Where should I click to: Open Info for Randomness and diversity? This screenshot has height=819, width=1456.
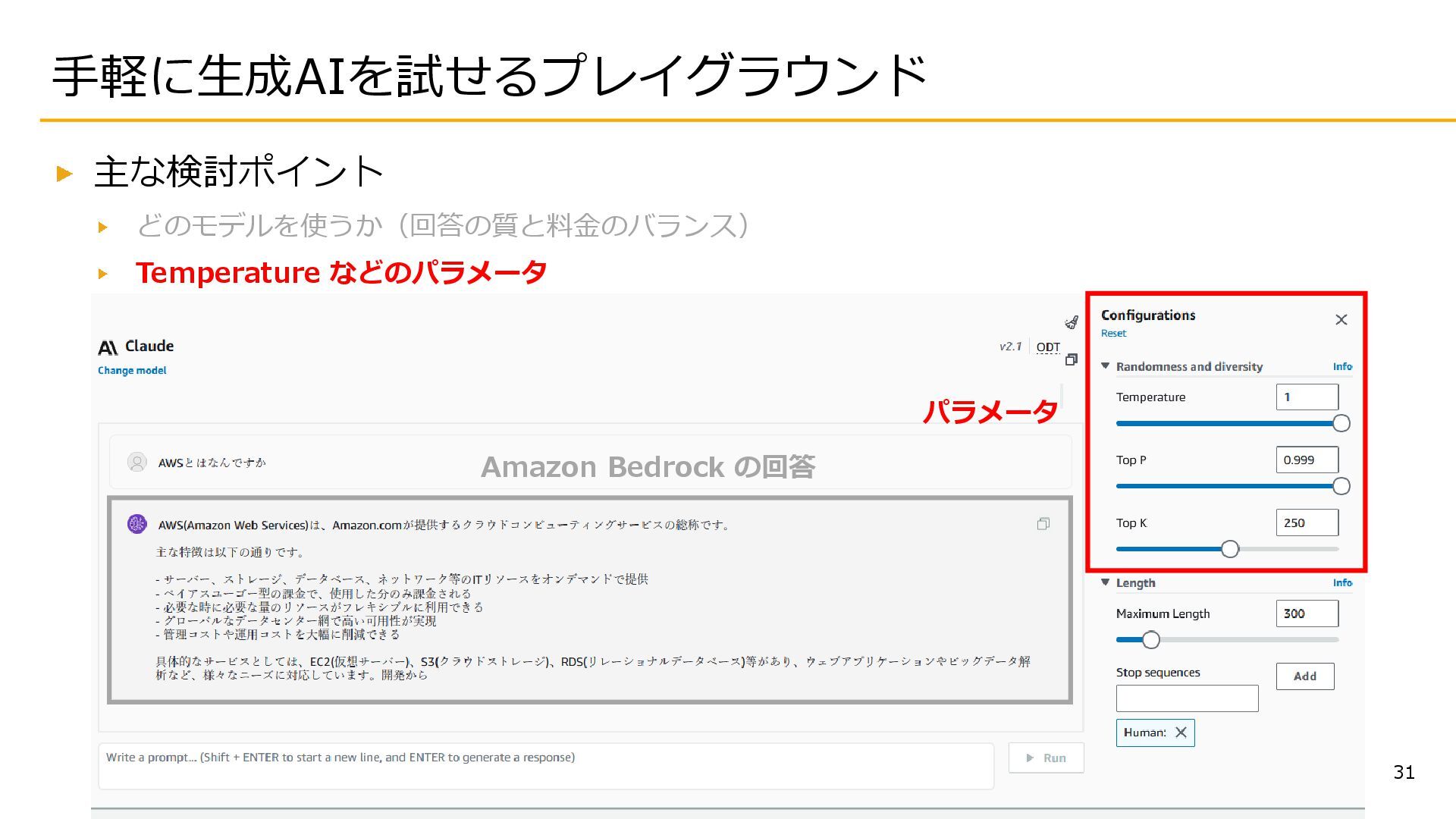tap(1341, 366)
